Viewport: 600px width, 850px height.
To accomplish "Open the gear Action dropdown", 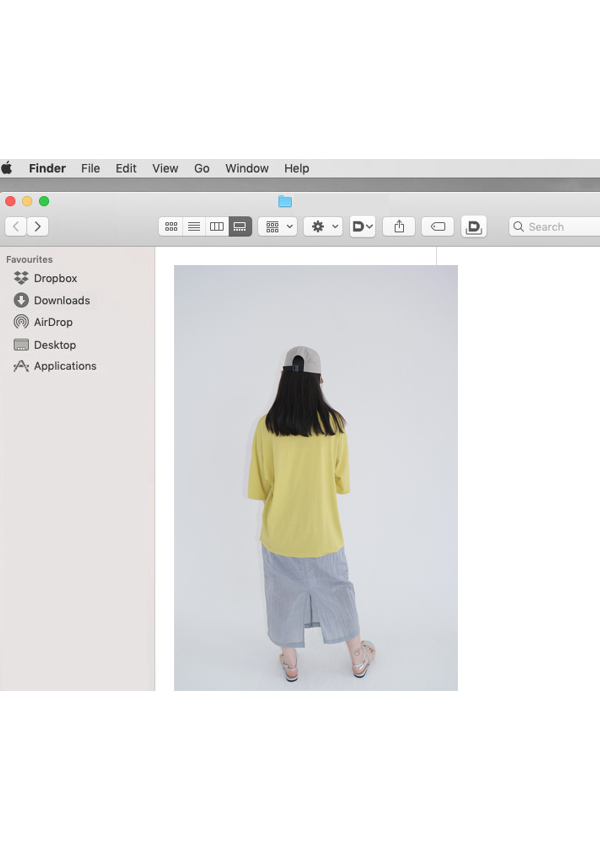I will (324, 227).
